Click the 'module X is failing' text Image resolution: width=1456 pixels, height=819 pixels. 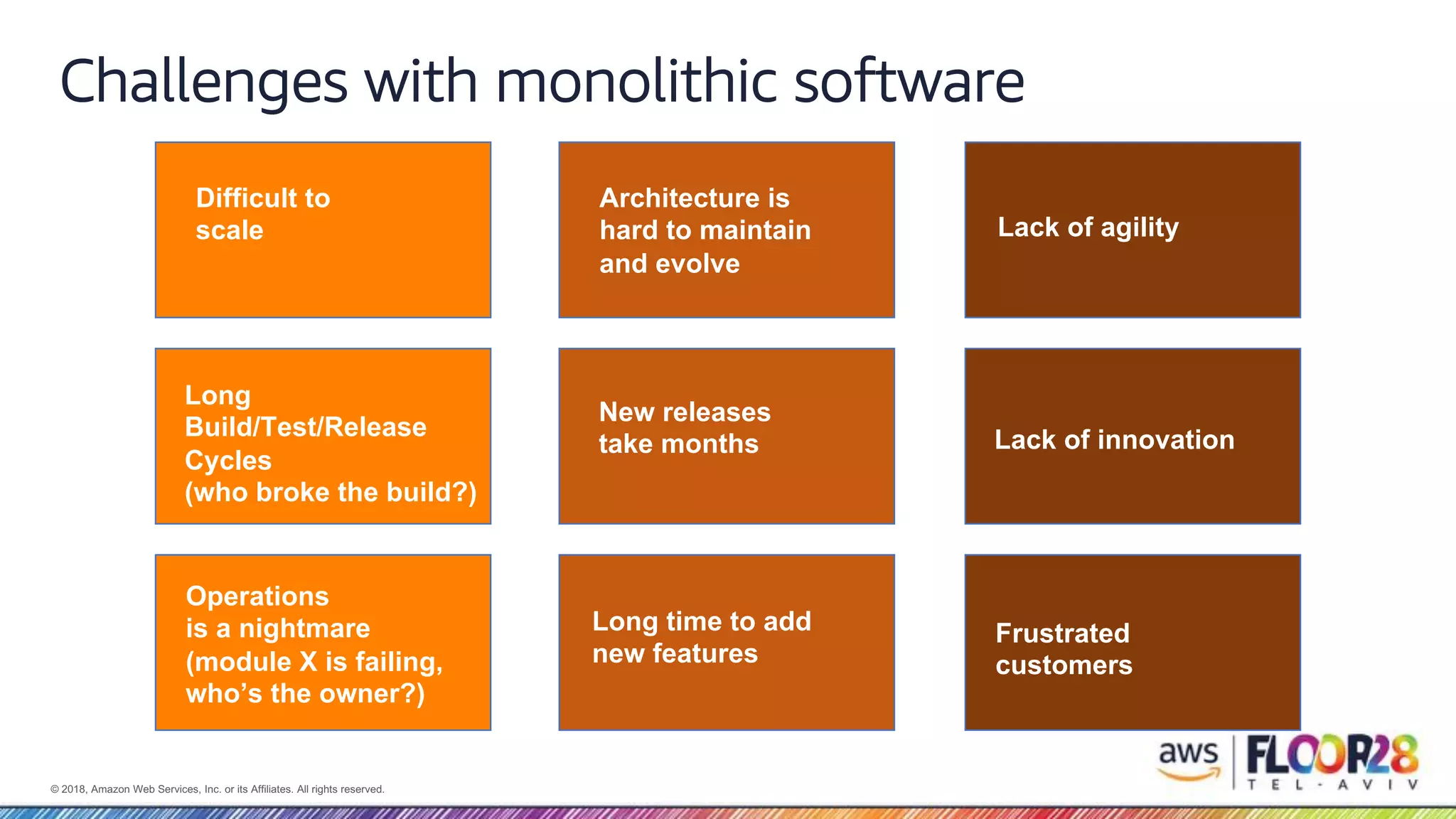pyautogui.click(x=314, y=661)
